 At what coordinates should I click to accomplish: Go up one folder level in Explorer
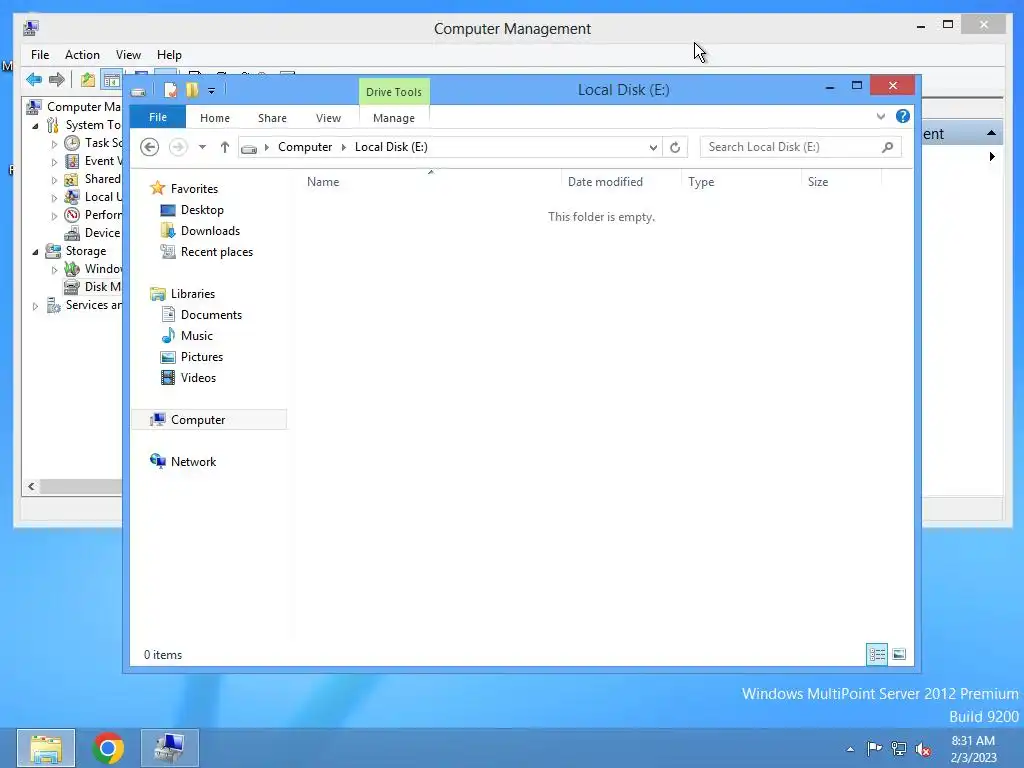tap(225, 147)
